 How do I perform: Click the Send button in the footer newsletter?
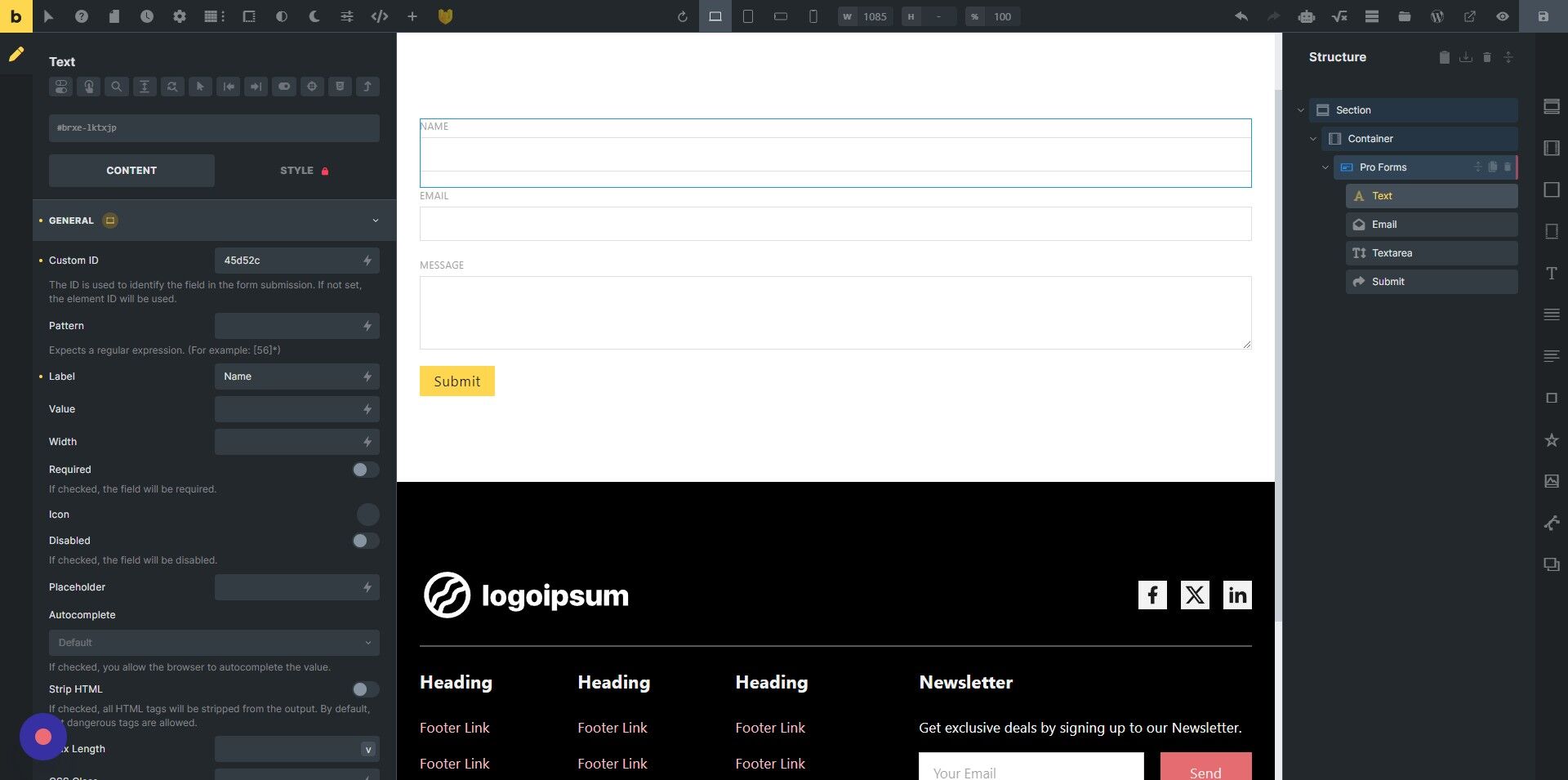1205,772
